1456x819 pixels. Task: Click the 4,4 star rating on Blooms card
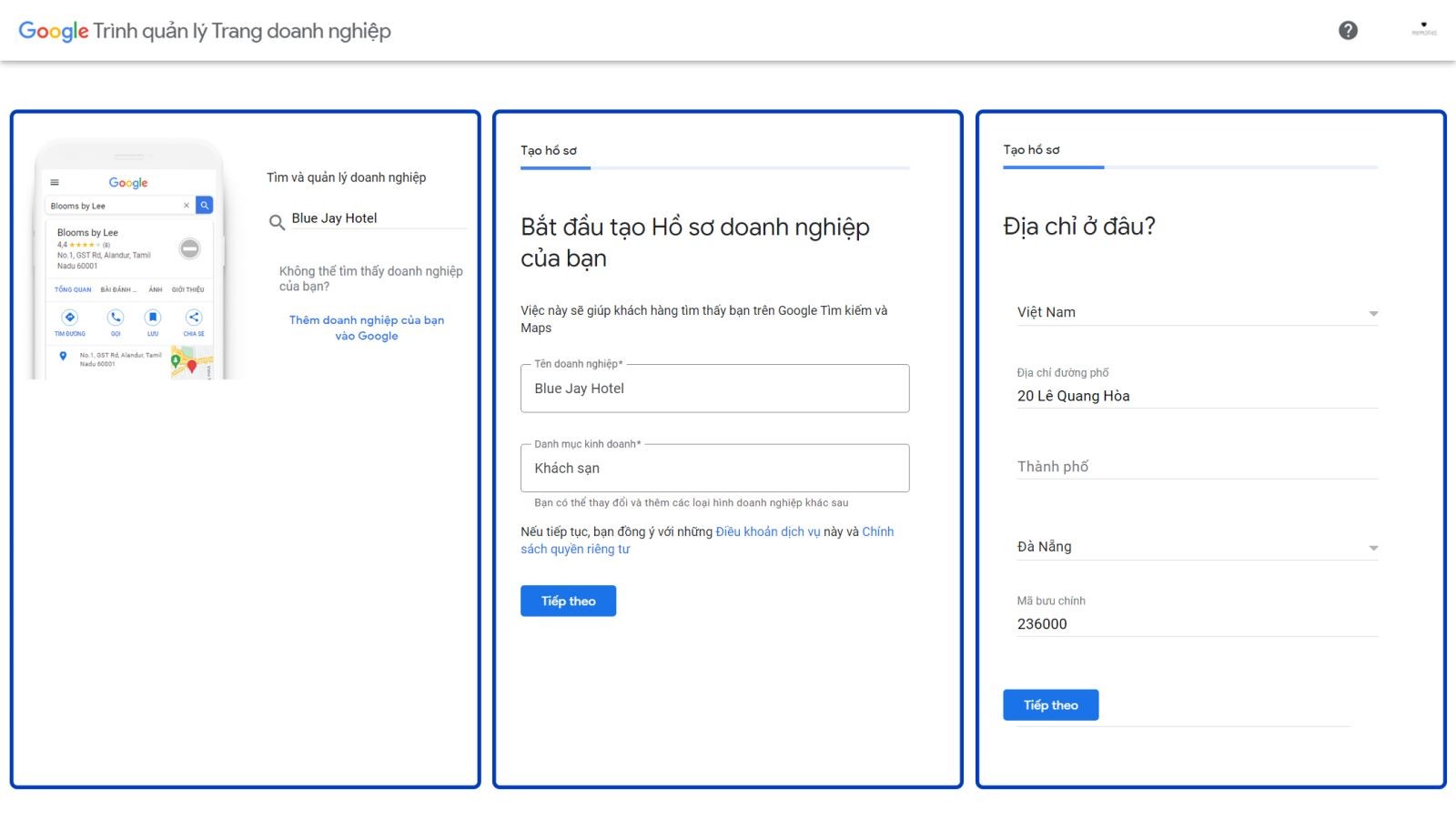pos(83,245)
